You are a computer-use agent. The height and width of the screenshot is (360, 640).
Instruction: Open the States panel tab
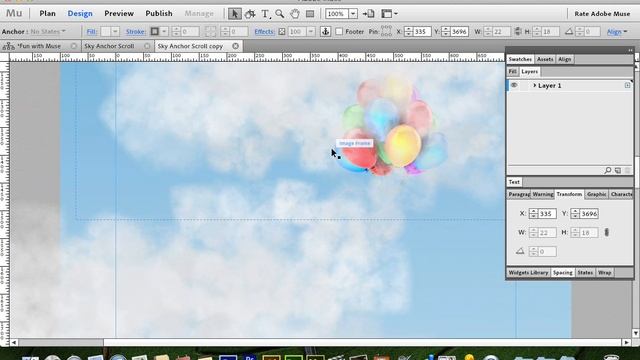585,272
